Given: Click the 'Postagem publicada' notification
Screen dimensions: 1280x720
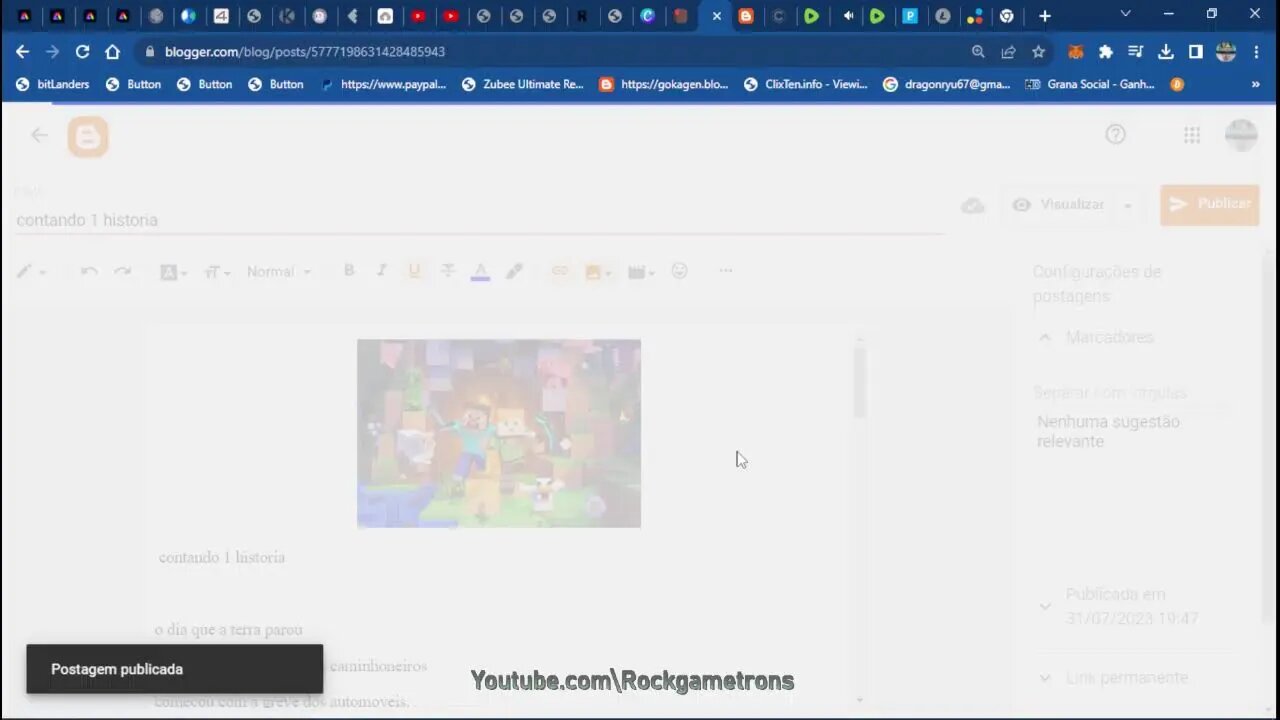Looking at the screenshot, I should point(175,669).
